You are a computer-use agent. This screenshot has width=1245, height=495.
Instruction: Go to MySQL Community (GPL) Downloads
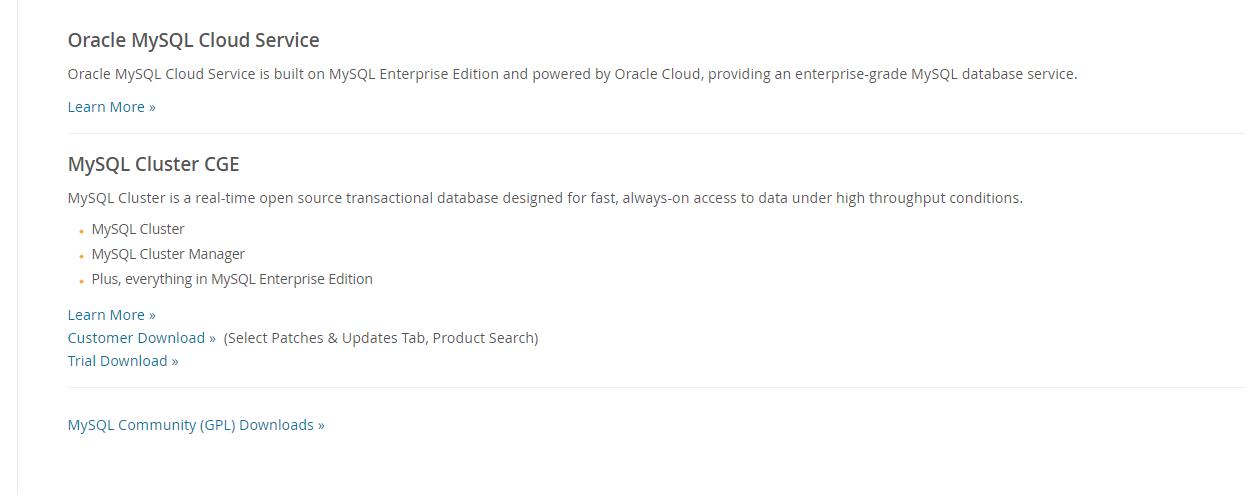tap(196, 425)
